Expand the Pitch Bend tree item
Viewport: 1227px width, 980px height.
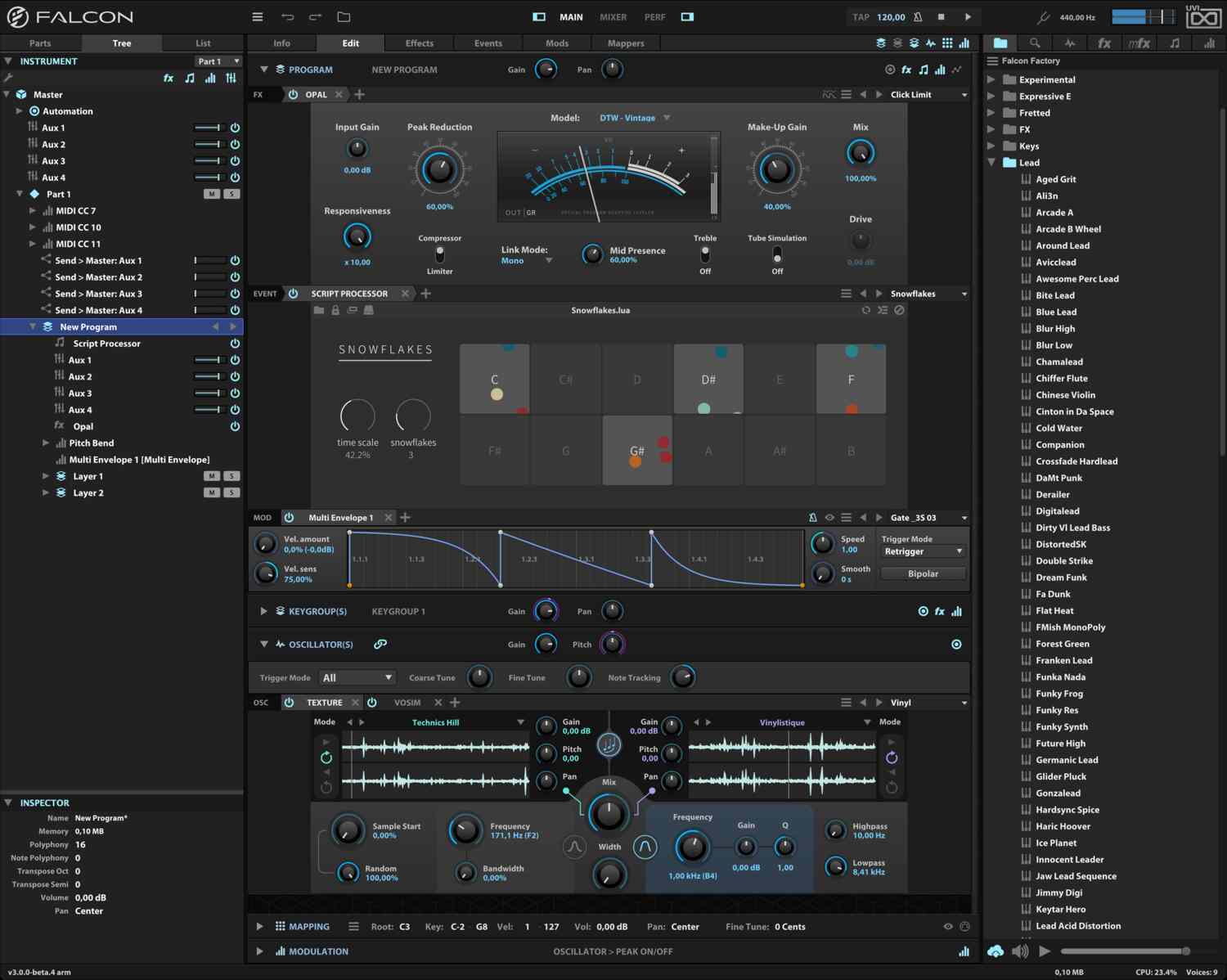point(46,443)
